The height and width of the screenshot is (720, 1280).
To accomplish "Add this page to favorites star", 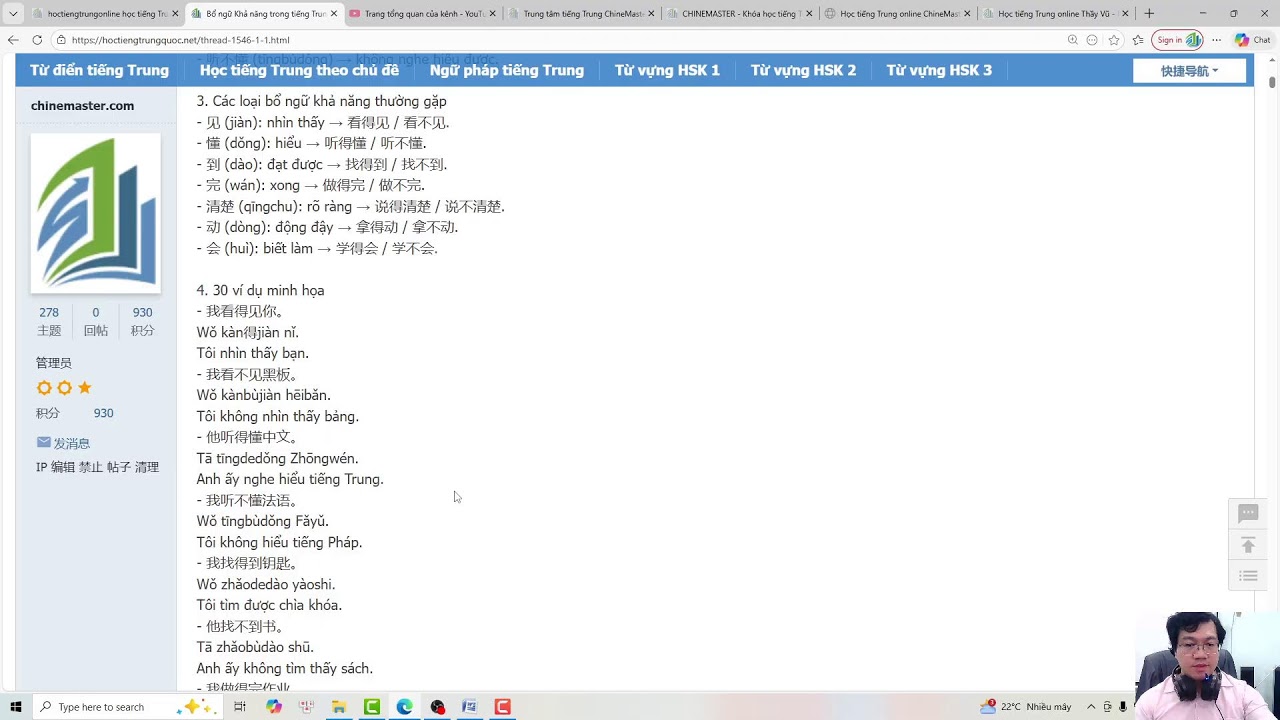I will [x=1114, y=40].
